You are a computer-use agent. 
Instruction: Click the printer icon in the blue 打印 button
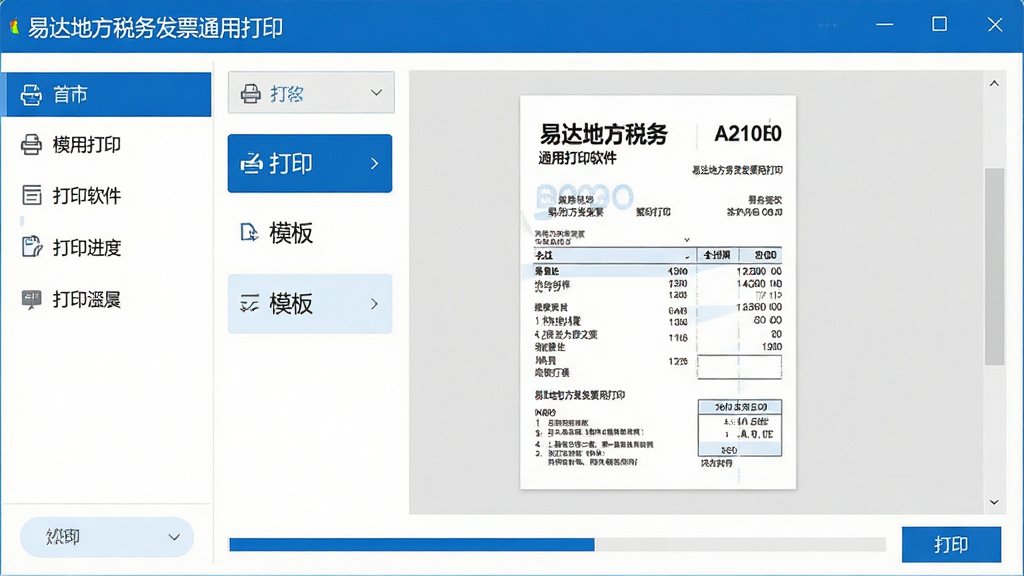251,163
